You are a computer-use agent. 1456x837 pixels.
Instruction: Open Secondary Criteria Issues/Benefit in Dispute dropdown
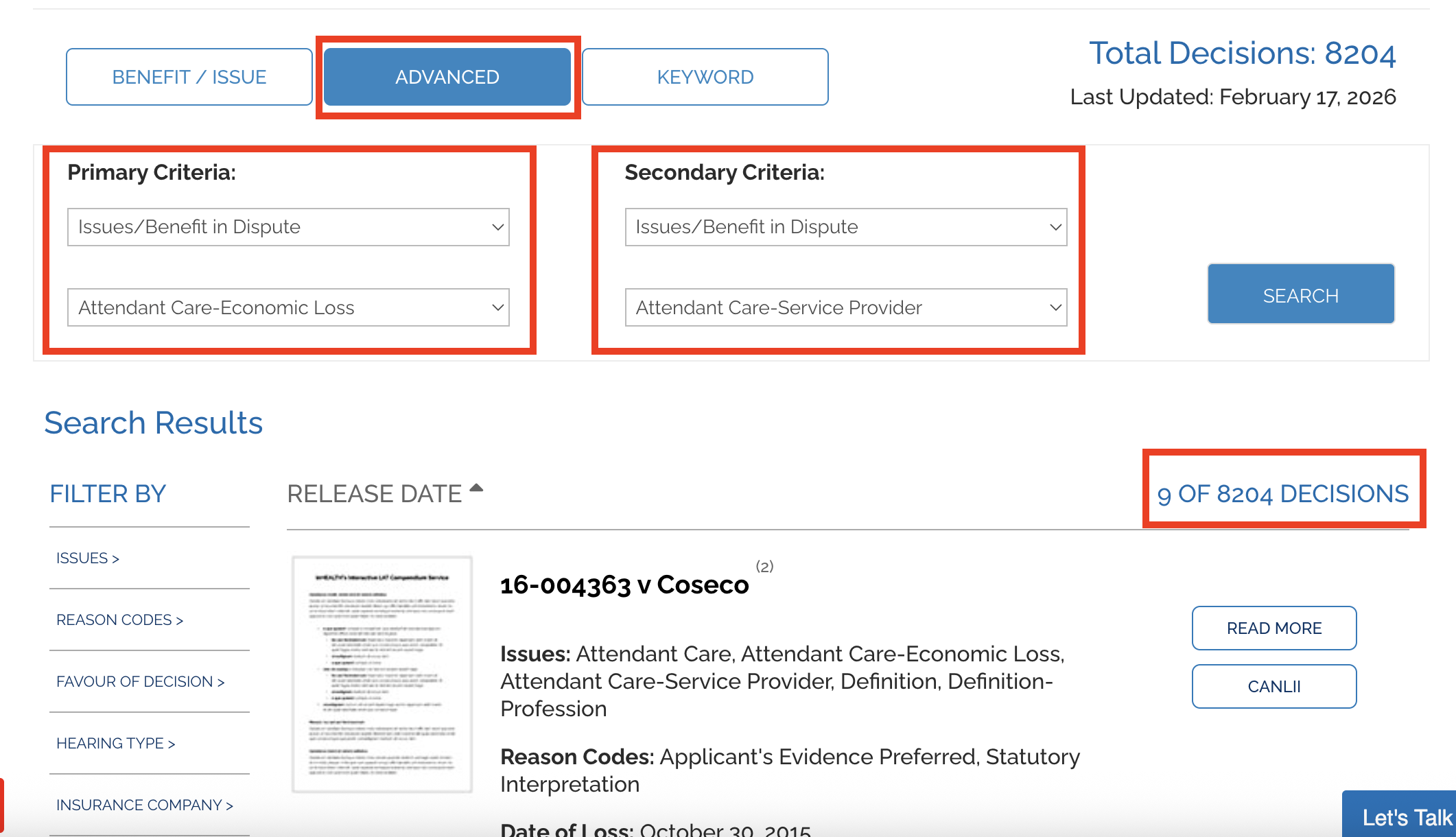tap(845, 227)
